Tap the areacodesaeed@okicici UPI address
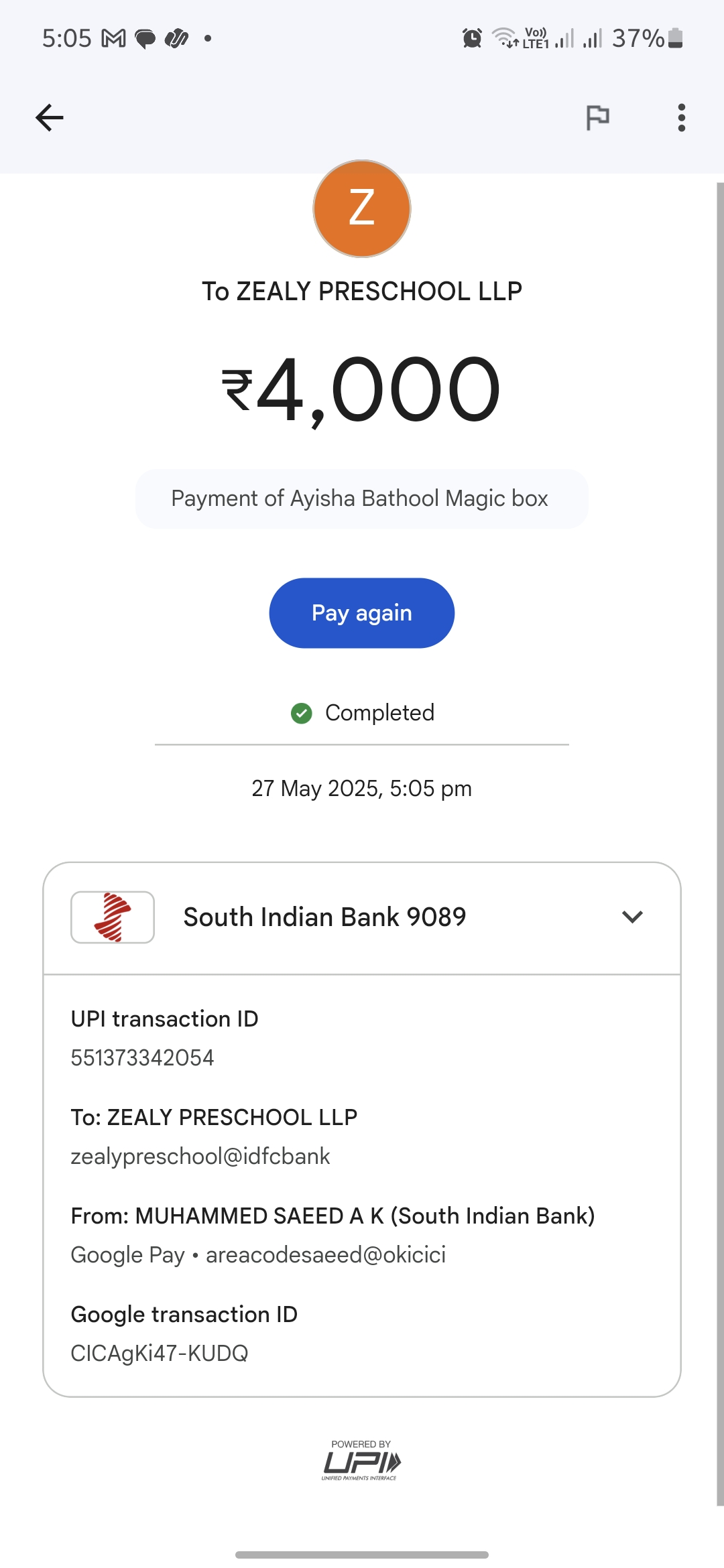The height and width of the screenshot is (1568, 724). tap(326, 1254)
